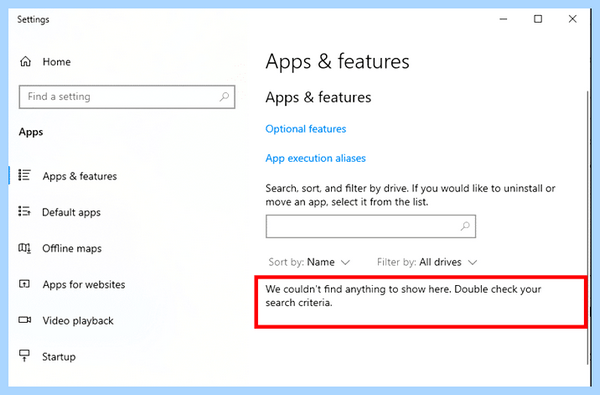Image resolution: width=600 pixels, height=395 pixels.
Task: Open Video playback section
Action: coord(78,320)
